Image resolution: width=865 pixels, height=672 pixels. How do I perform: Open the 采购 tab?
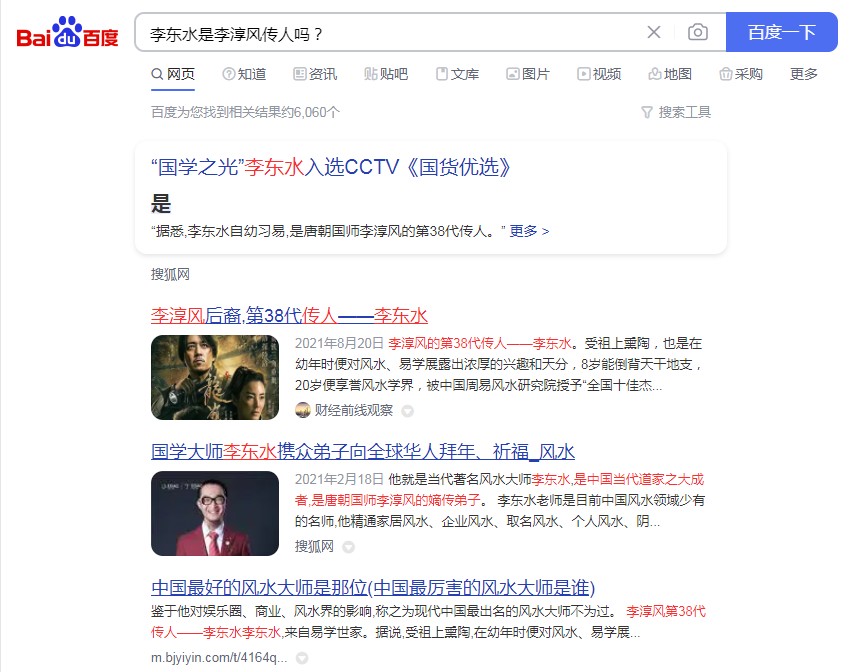point(741,74)
